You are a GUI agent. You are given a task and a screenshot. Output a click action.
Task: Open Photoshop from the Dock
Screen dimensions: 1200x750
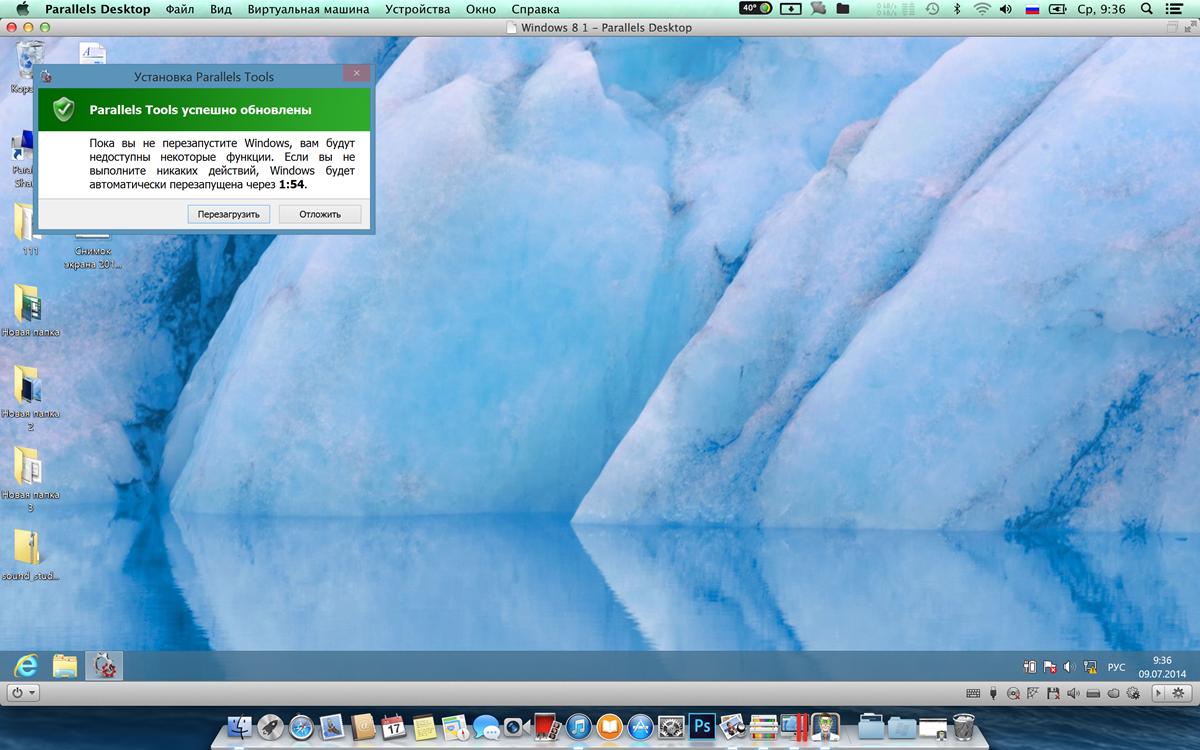pos(702,726)
